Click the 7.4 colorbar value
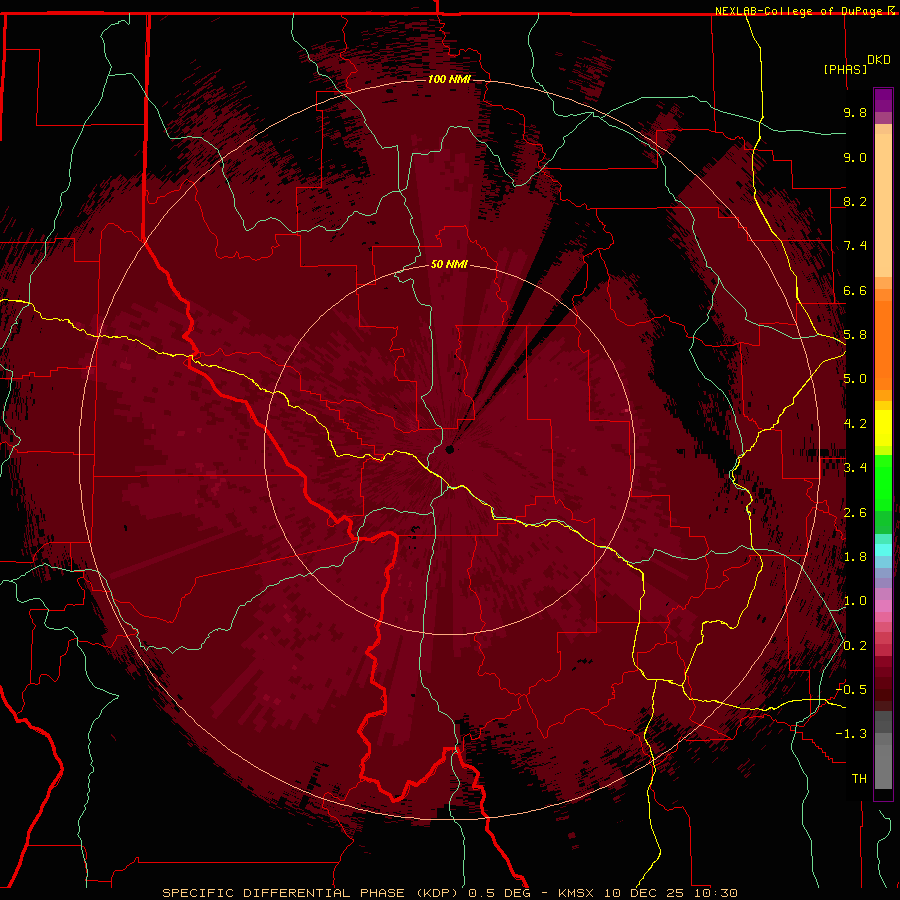The image size is (900, 900). 855,246
